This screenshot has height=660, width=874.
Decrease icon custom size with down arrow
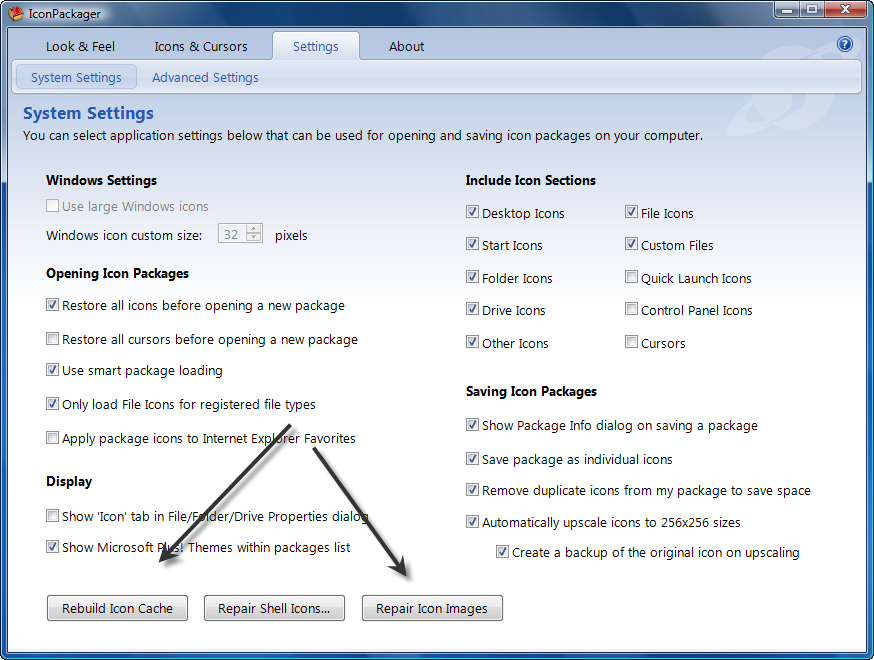click(254, 238)
